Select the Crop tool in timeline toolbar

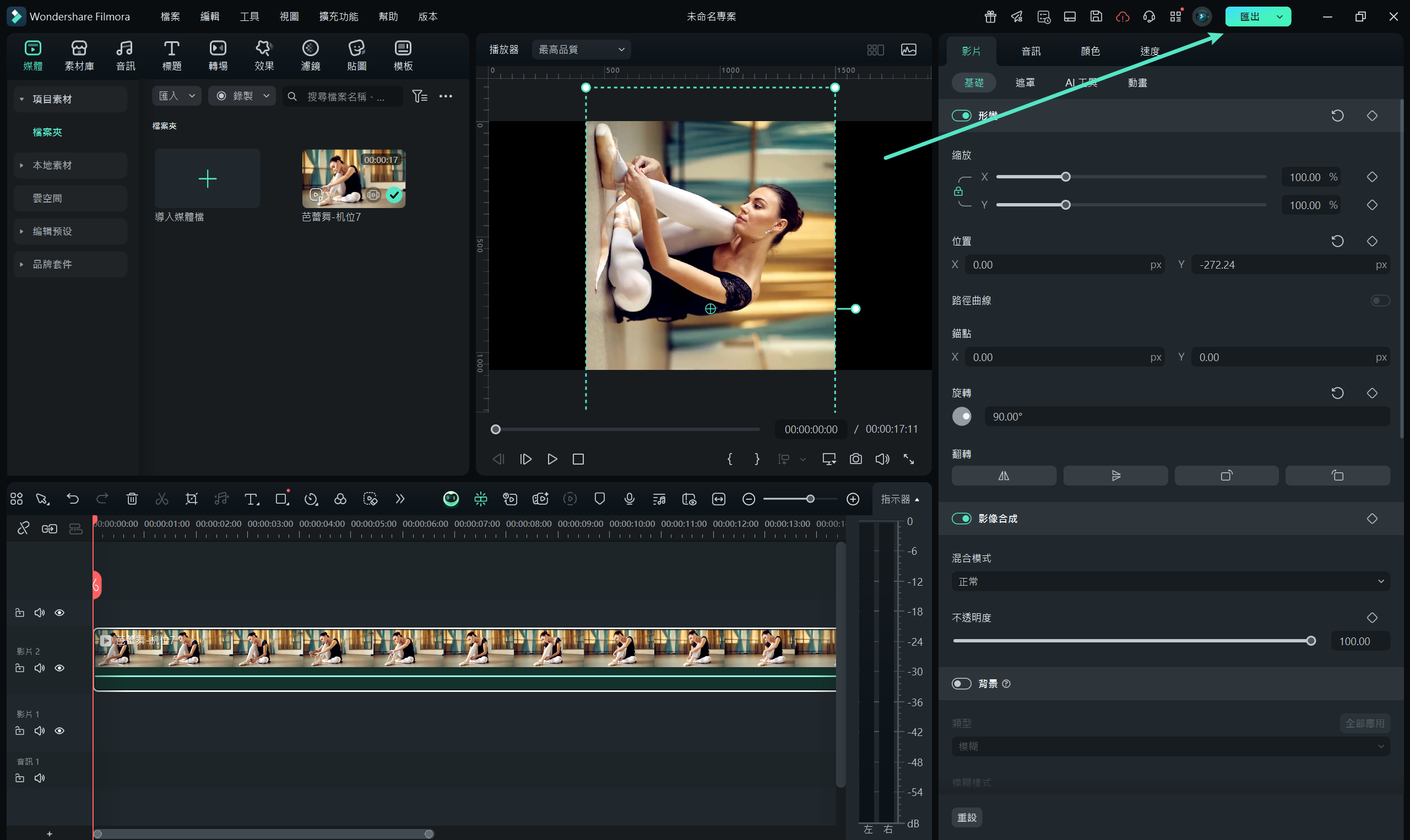[192, 499]
